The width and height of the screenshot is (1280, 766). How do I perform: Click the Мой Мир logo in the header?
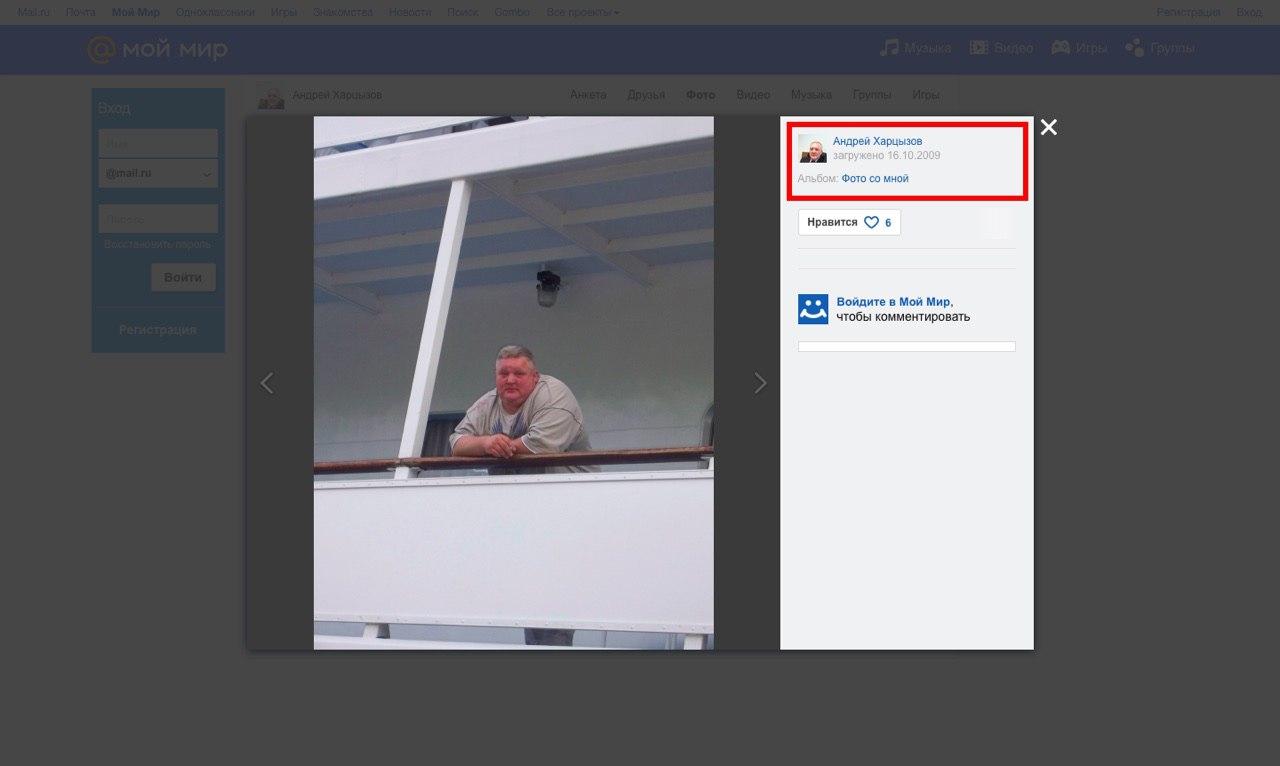point(157,49)
